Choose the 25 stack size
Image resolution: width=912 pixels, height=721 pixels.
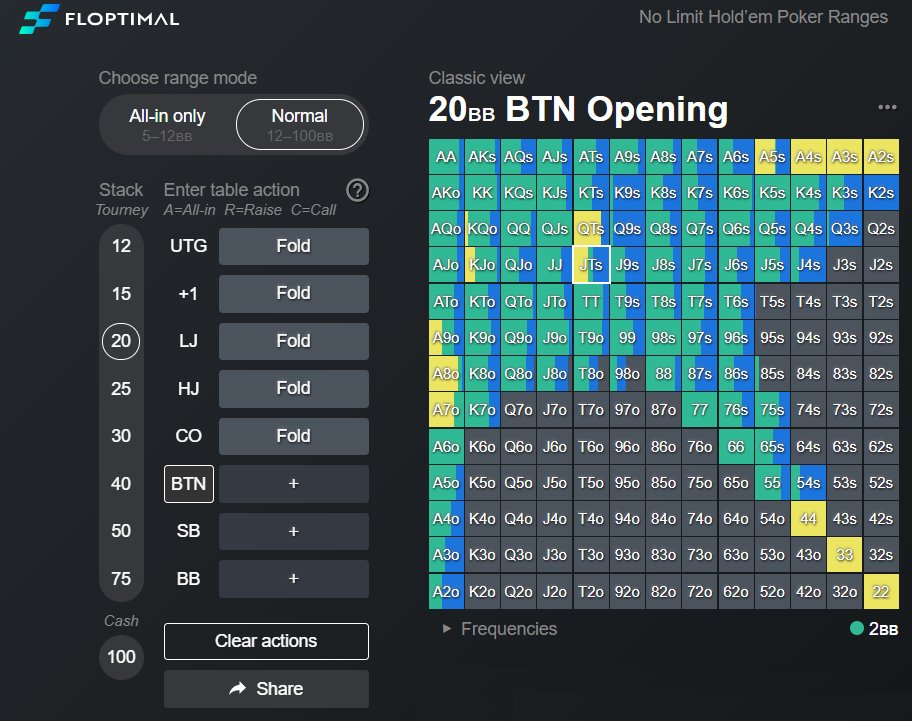pos(121,388)
